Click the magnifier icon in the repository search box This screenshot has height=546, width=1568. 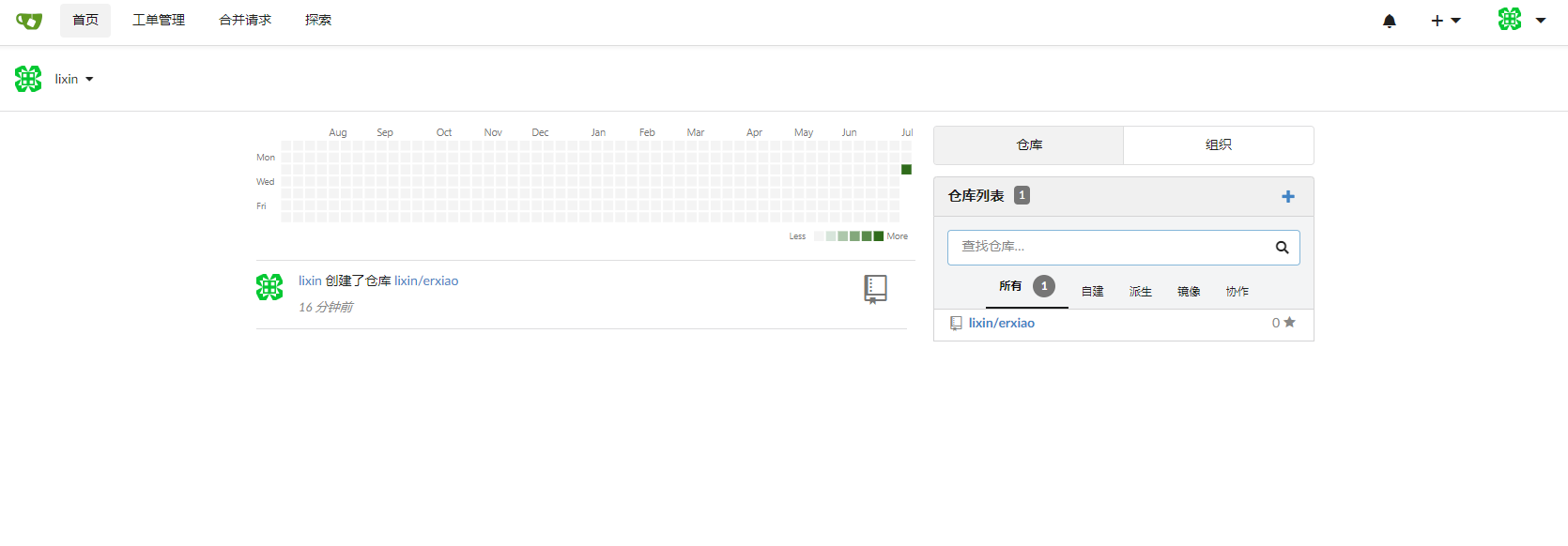click(x=1283, y=247)
